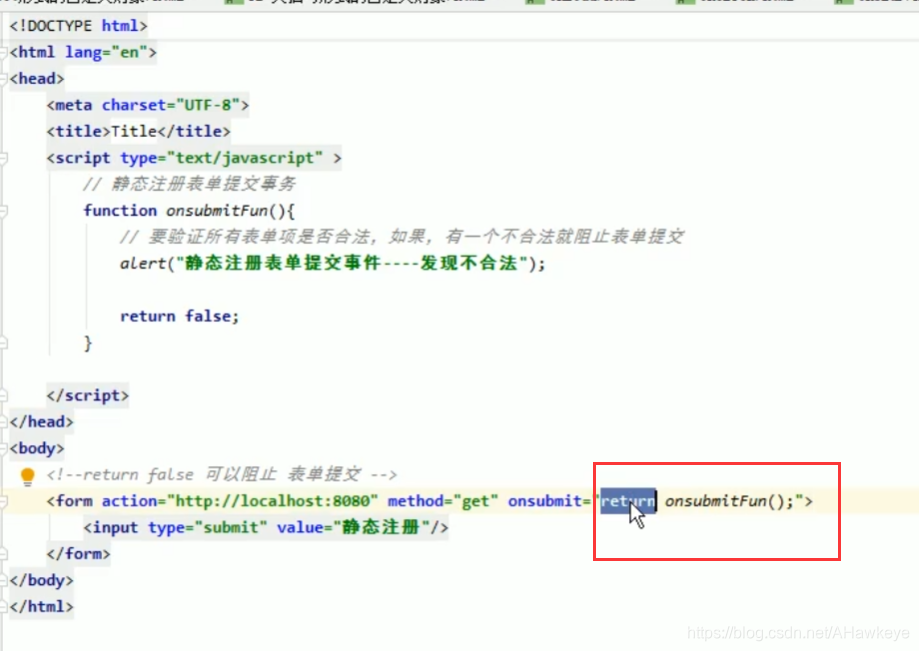The width and height of the screenshot is (919, 651).
Task: Click the onsubmit attribute name
Action: tap(545, 501)
